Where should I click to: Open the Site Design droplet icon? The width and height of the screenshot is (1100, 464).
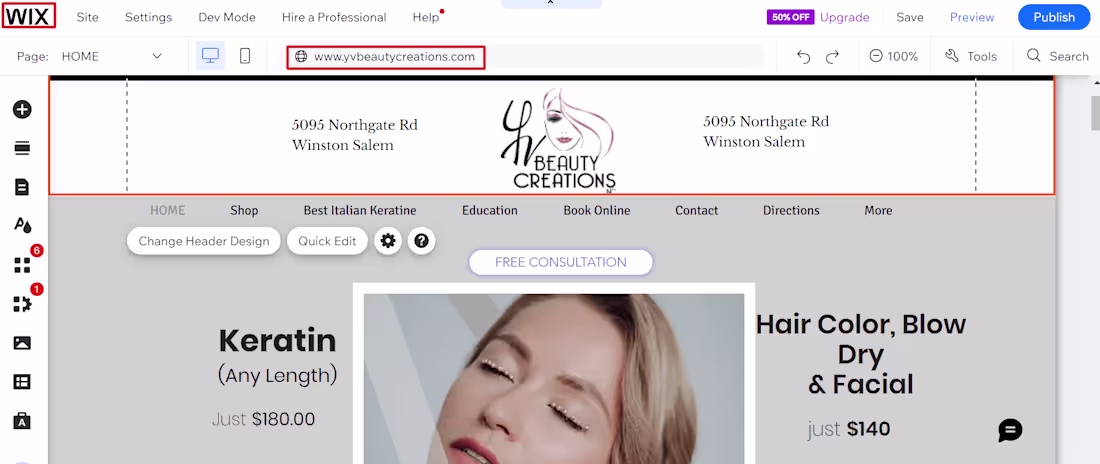pos(22,225)
